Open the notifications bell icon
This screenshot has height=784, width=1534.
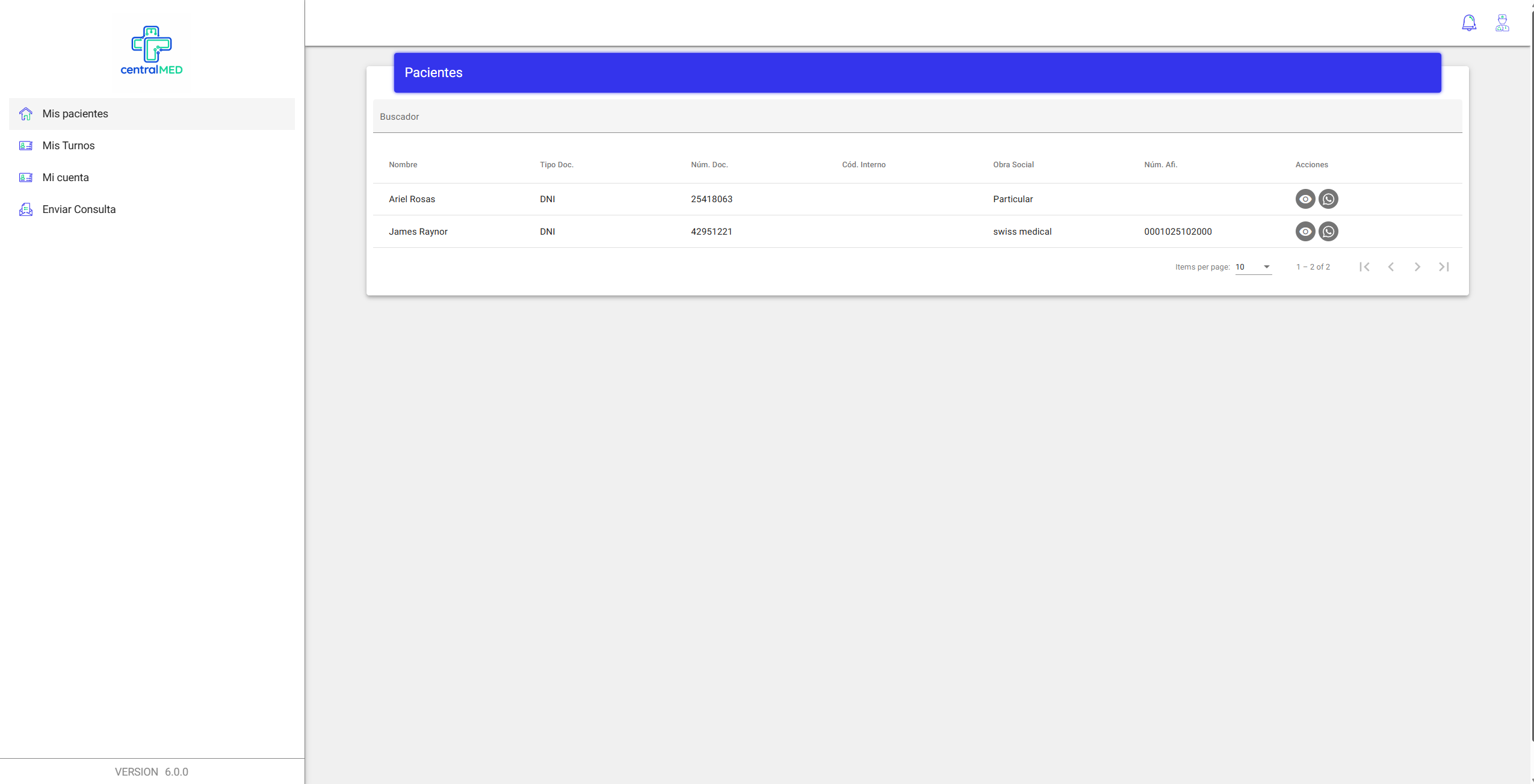1468,23
